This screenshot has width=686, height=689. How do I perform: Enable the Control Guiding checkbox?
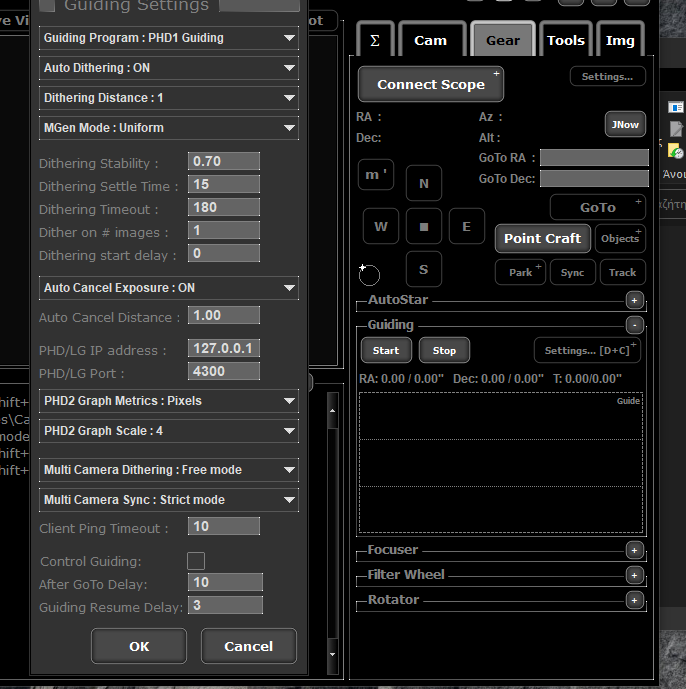196,561
